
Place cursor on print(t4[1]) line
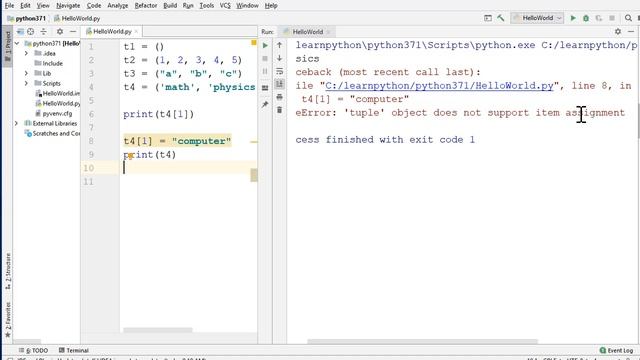coord(158,114)
